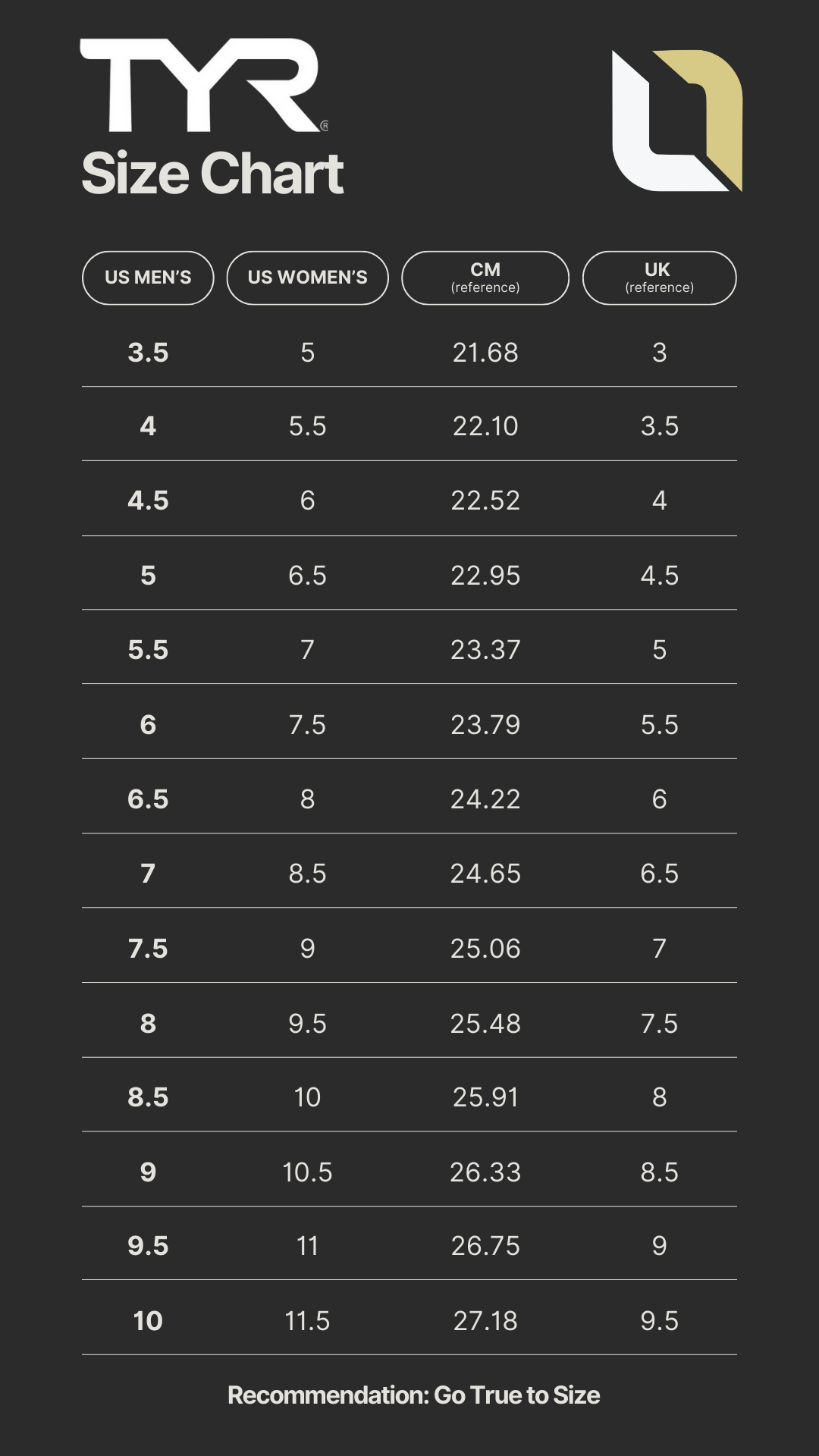Image resolution: width=819 pixels, height=1456 pixels.
Task: Select the 26.75 CM measurement
Action: tap(485, 1246)
